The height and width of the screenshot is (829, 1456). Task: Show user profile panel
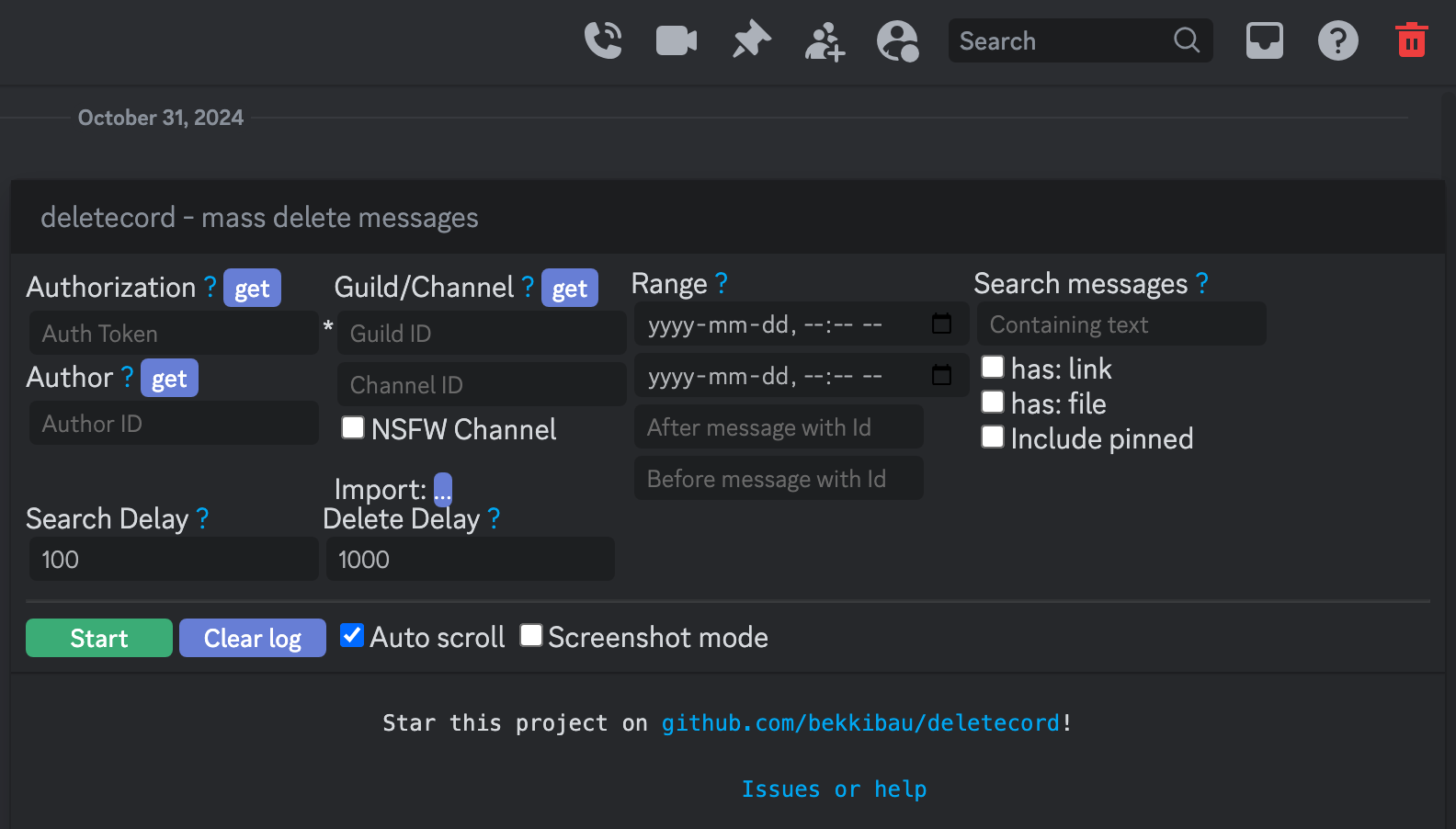pyautogui.click(x=898, y=41)
